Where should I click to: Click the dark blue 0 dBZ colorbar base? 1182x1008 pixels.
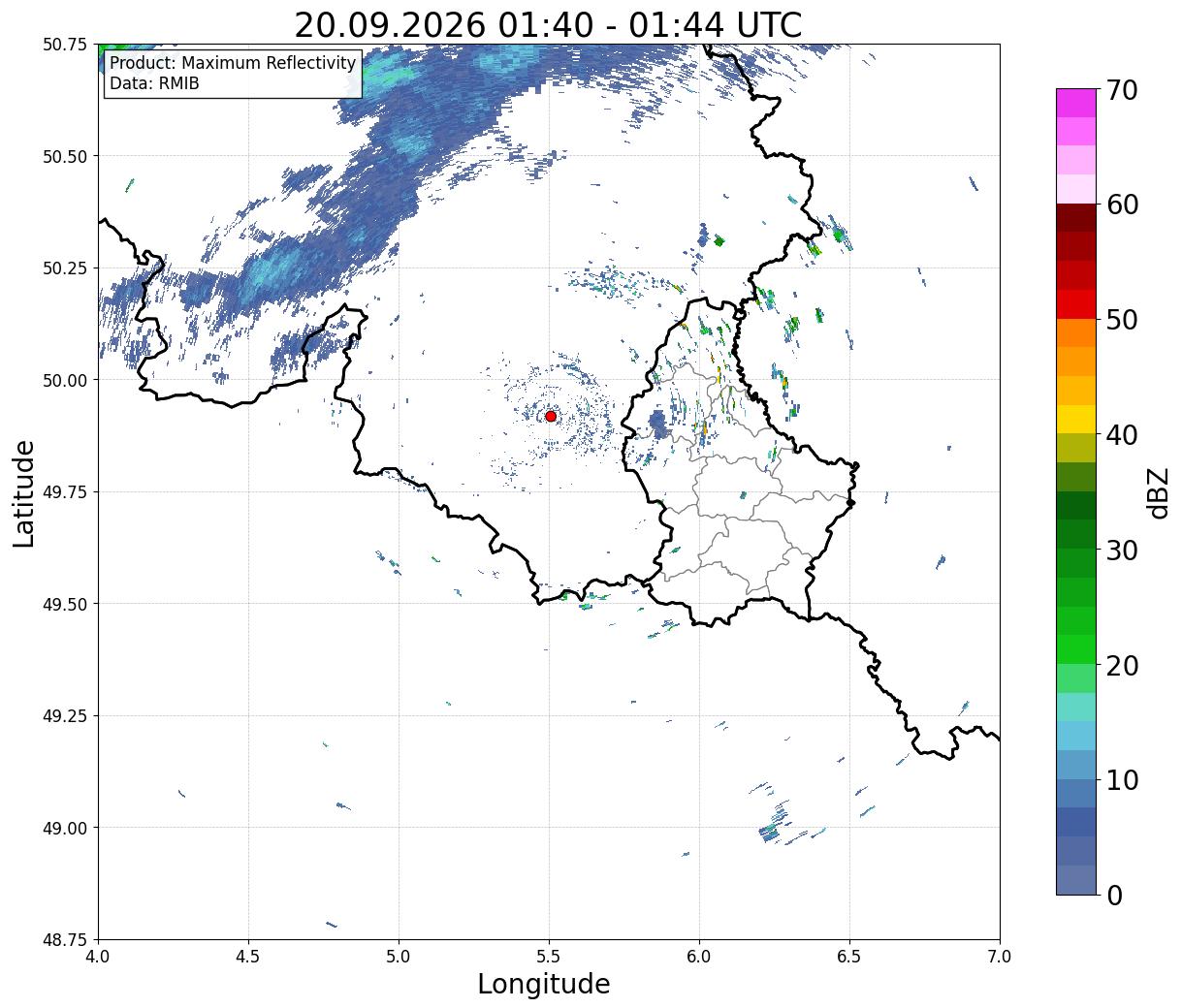[1076, 879]
